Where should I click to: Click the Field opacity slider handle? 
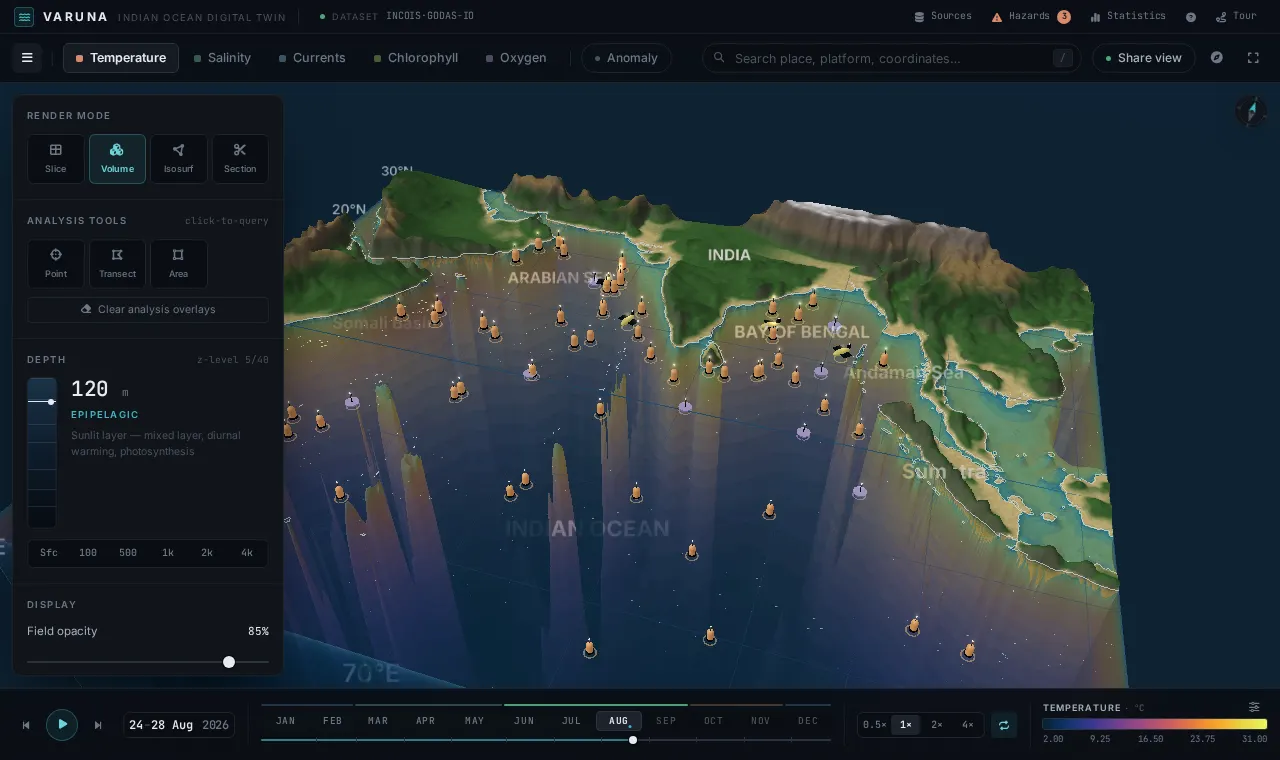pyautogui.click(x=229, y=662)
